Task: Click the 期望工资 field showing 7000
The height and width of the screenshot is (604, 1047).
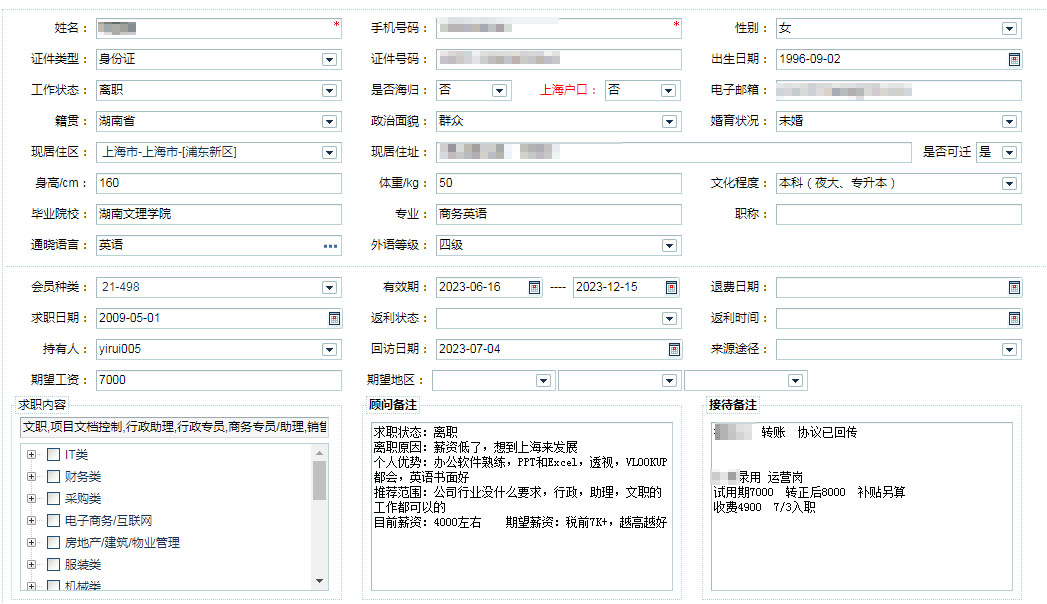Action: click(219, 380)
